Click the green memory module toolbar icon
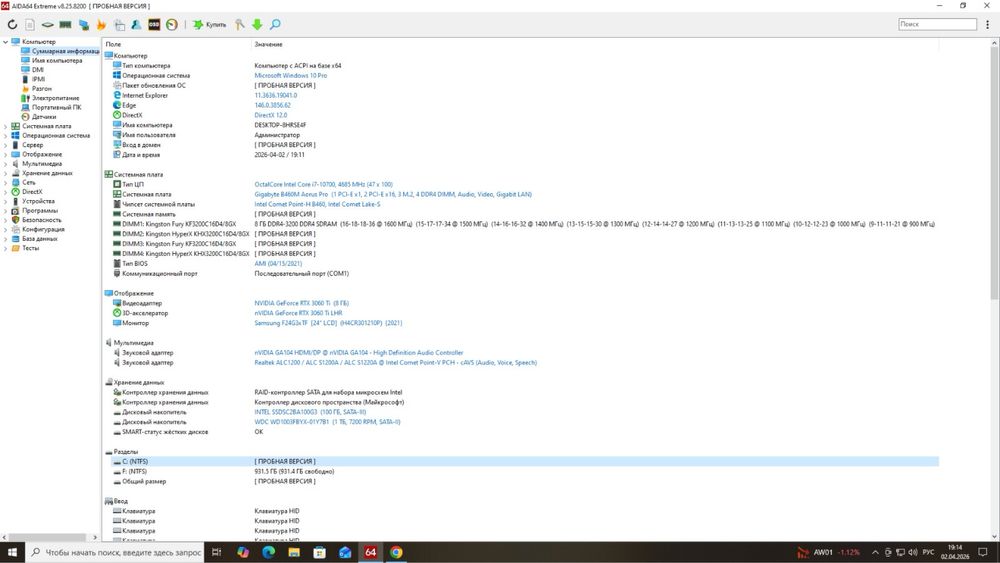 pos(65,24)
